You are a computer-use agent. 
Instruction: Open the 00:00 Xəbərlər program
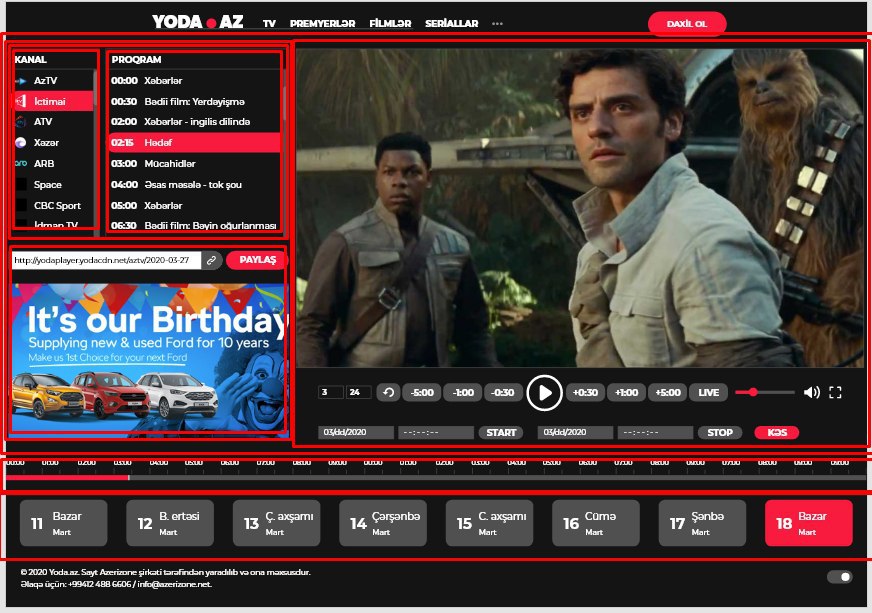(x=194, y=81)
